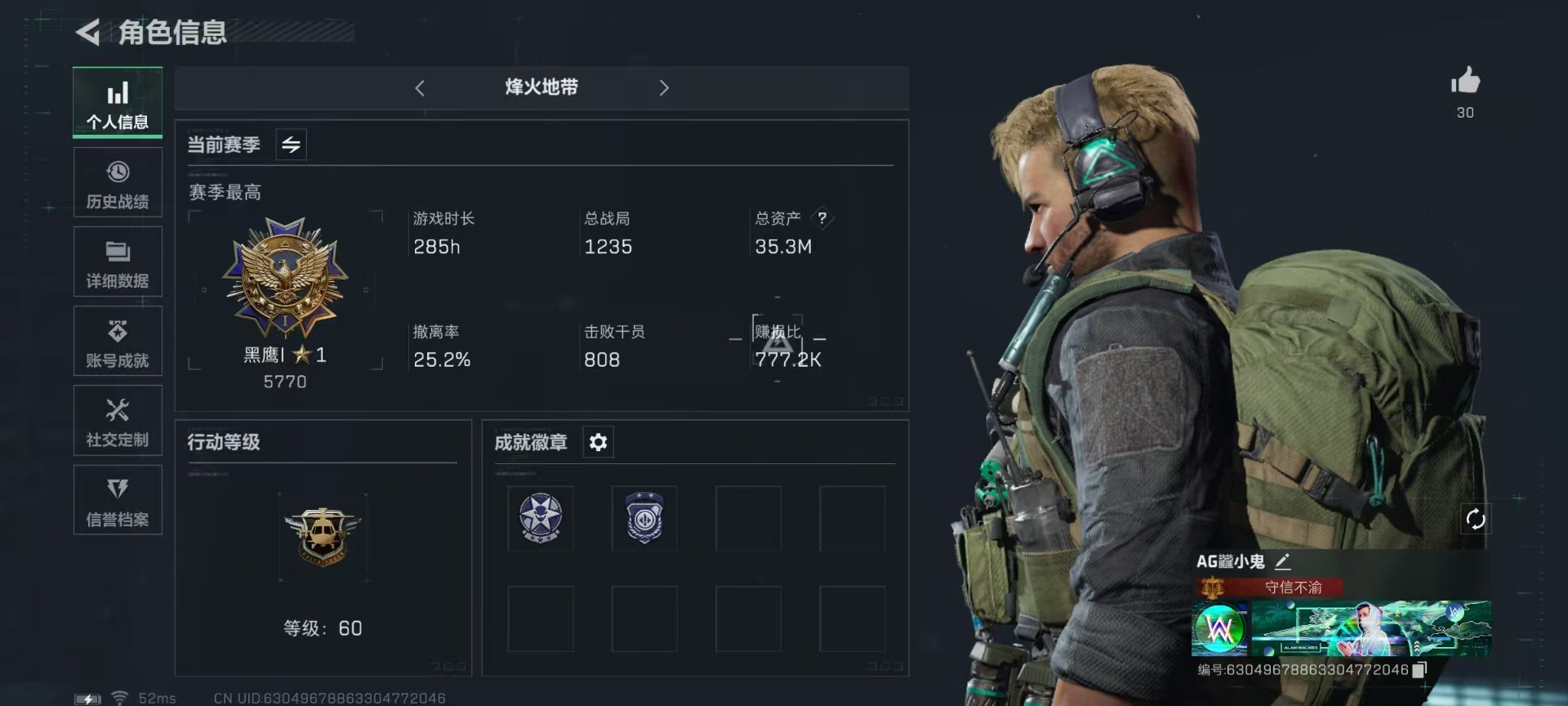Edit the nickname AG小鬼 with pencil icon
This screenshot has width=1568, height=706.
pos(1282,561)
